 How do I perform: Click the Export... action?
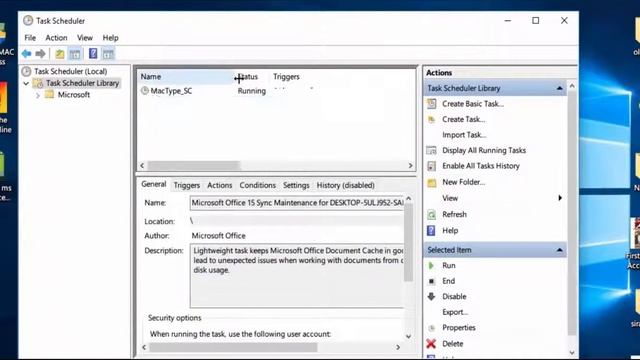(455, 312)
